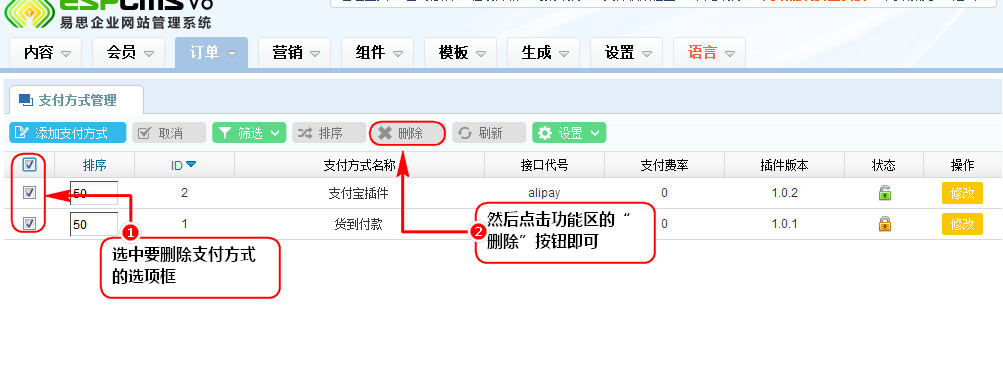Click the 接口代号 column header
The image size is (1003, 382).
(x=544, y=165)
